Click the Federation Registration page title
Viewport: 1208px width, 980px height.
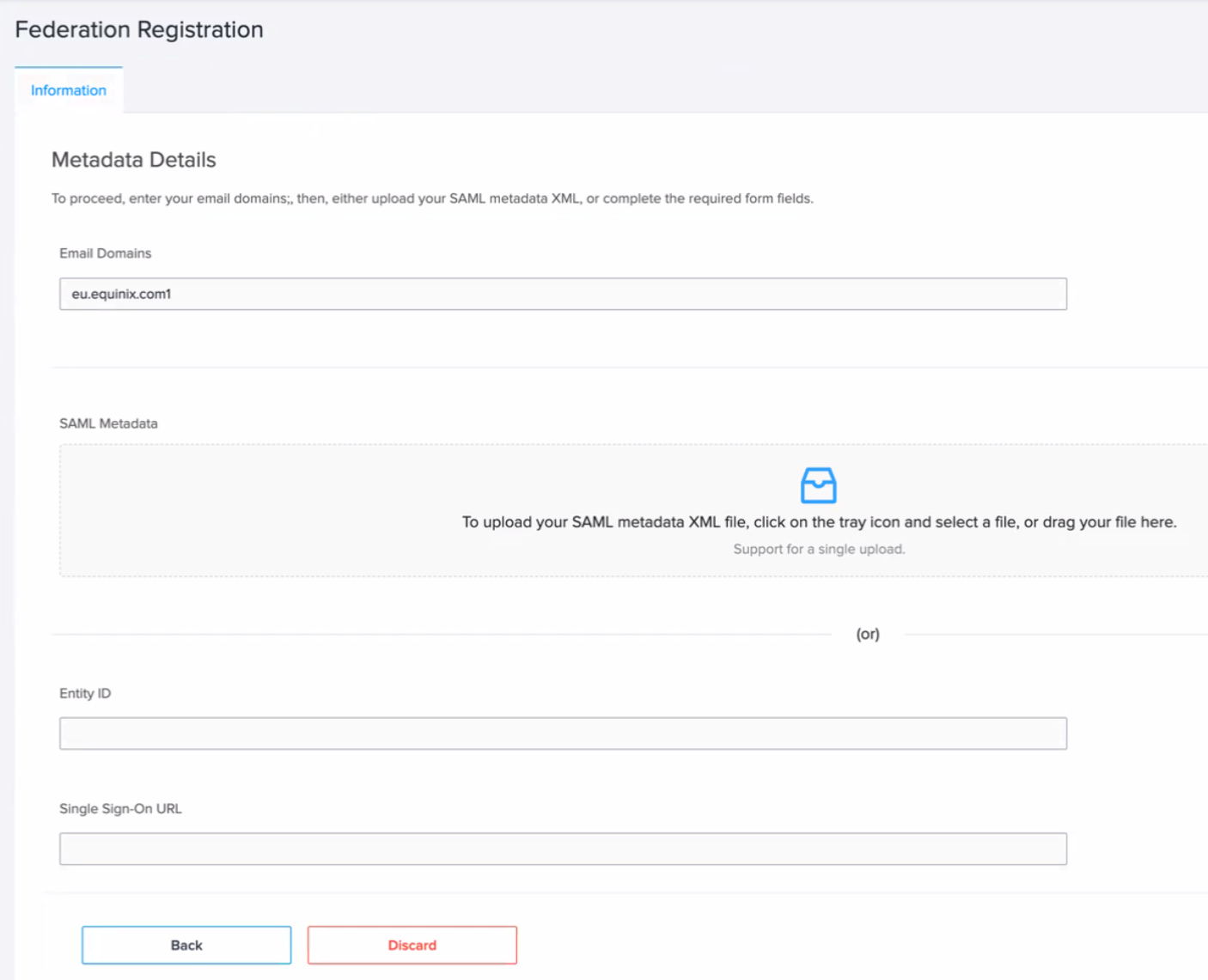click(x=139, y=29)
